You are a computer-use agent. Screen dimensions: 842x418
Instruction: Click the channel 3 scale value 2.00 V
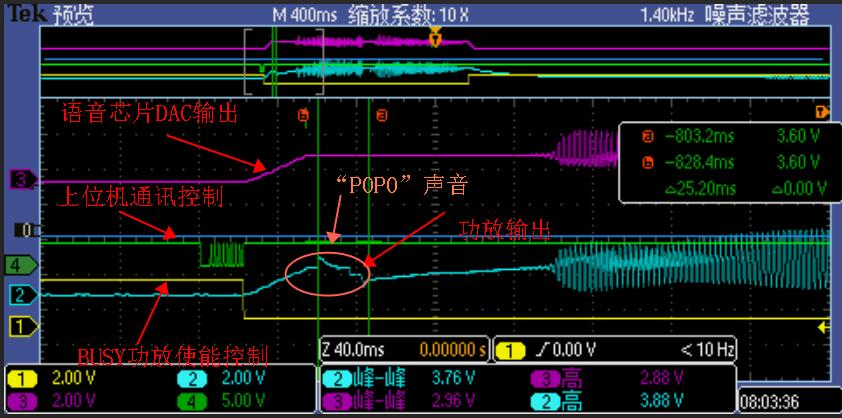pyautogui.click(x=72, y=400)
